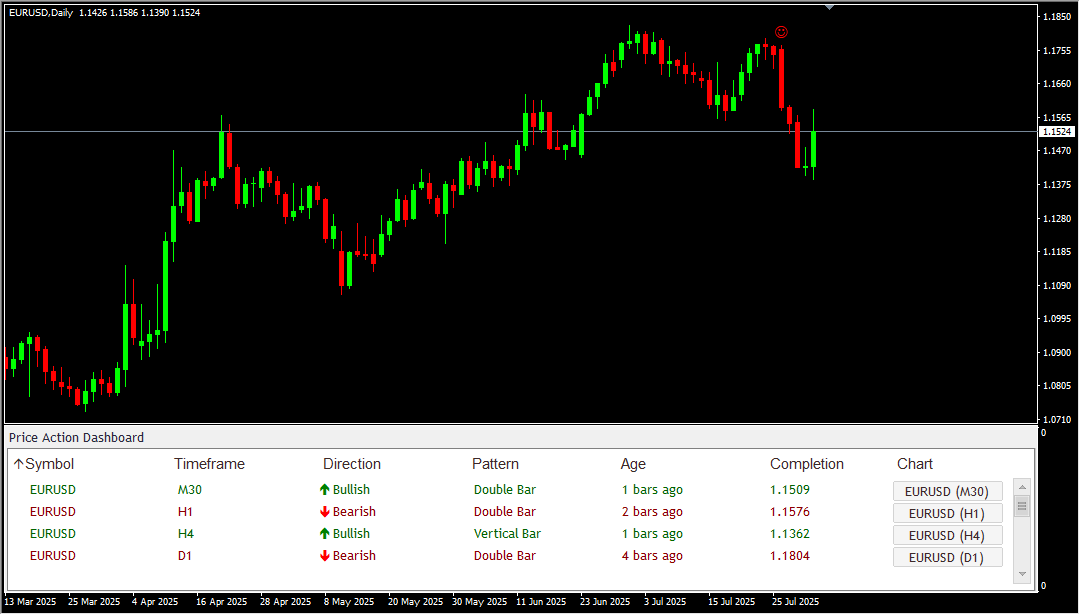
Task: Click the current price tag 1.1524
Action: coord(1058,130)
